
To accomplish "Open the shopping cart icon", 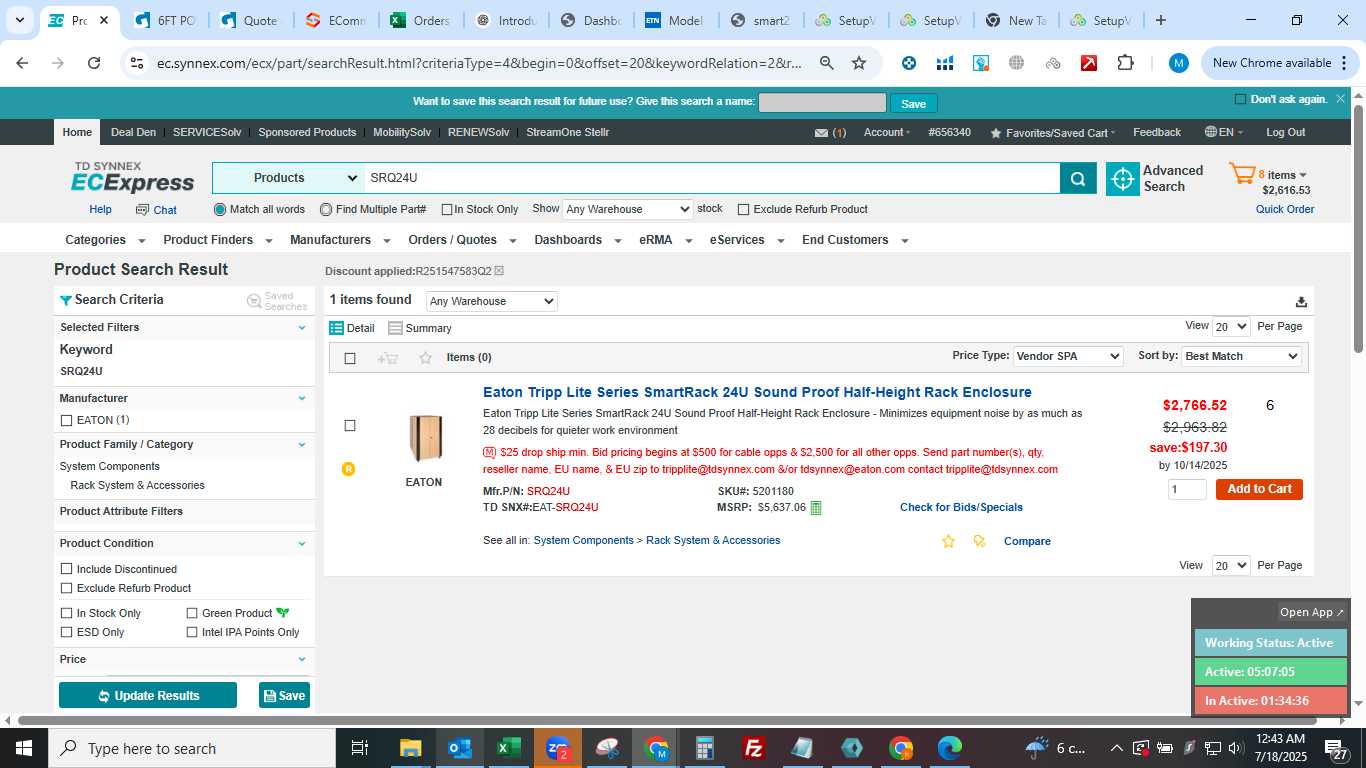I will coord(1242,175).
